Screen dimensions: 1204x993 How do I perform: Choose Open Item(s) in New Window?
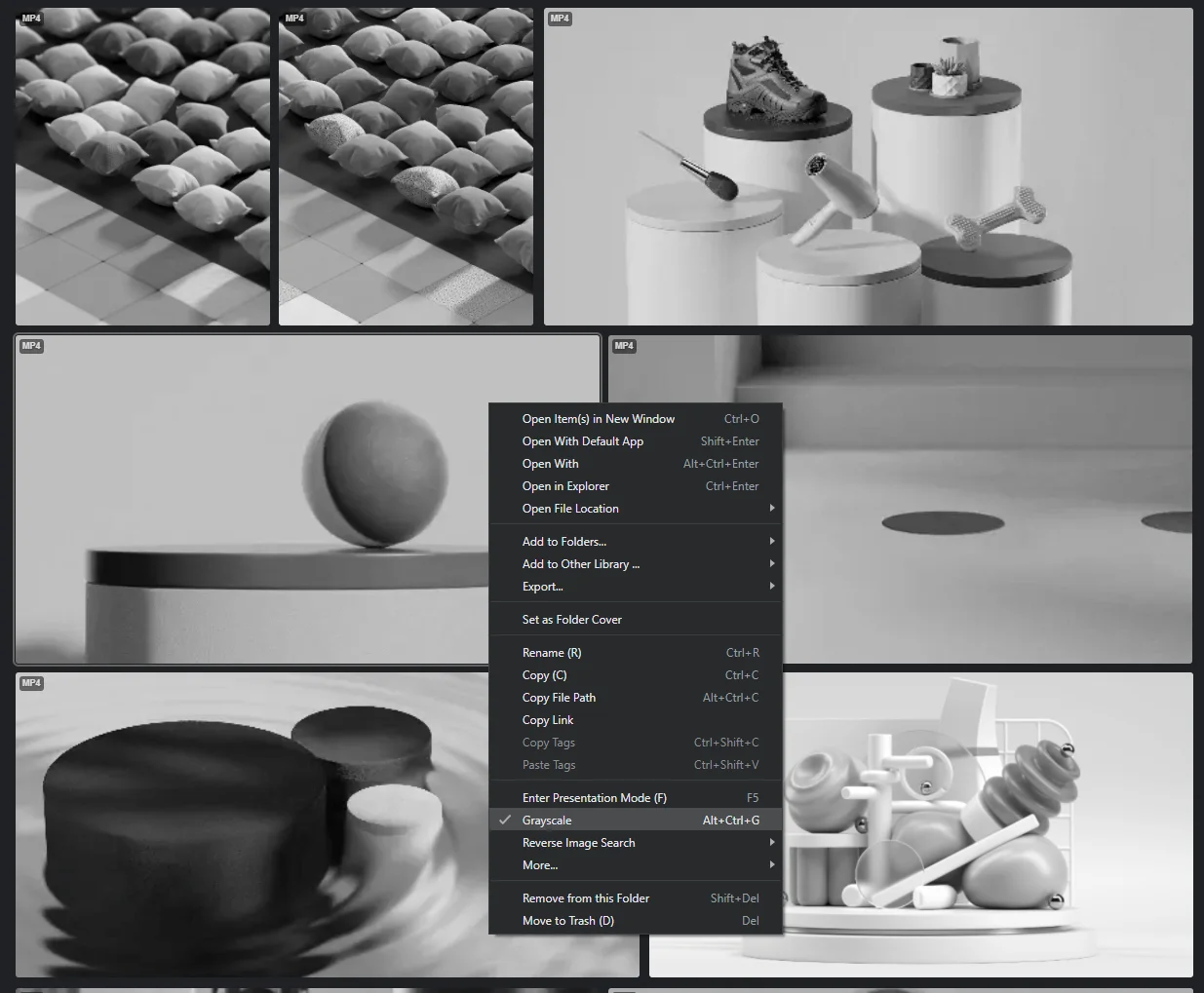coord(598,419)
